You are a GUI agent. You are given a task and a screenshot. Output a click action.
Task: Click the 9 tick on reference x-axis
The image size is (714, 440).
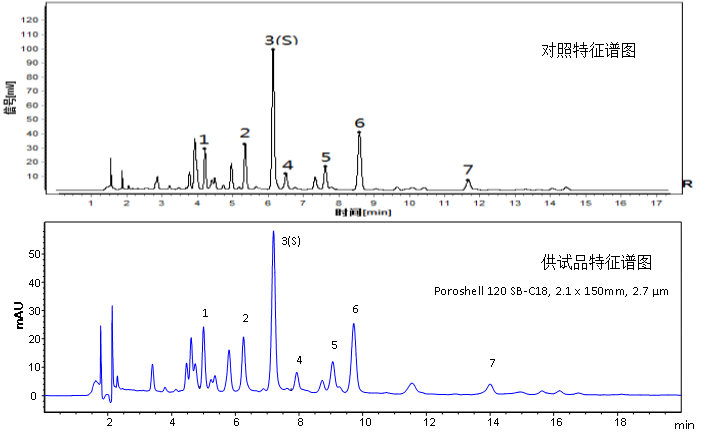(x=373, y=203)
